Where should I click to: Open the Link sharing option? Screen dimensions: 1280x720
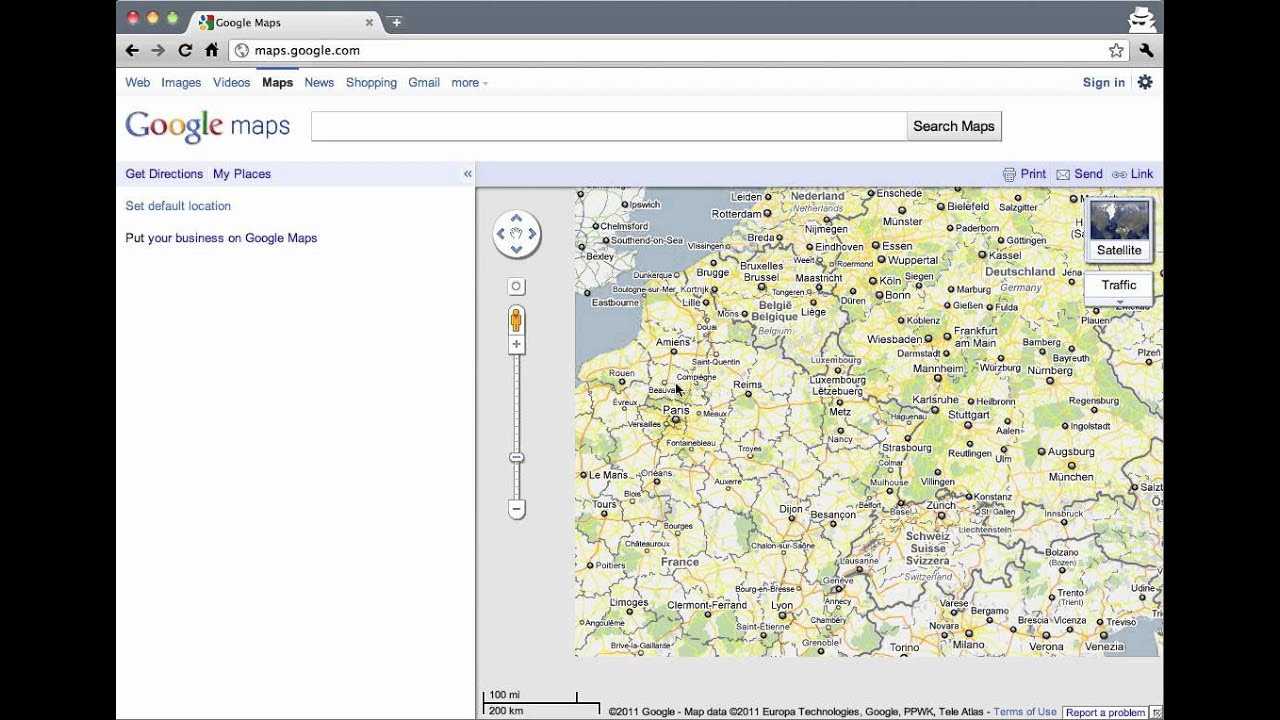1132,174
